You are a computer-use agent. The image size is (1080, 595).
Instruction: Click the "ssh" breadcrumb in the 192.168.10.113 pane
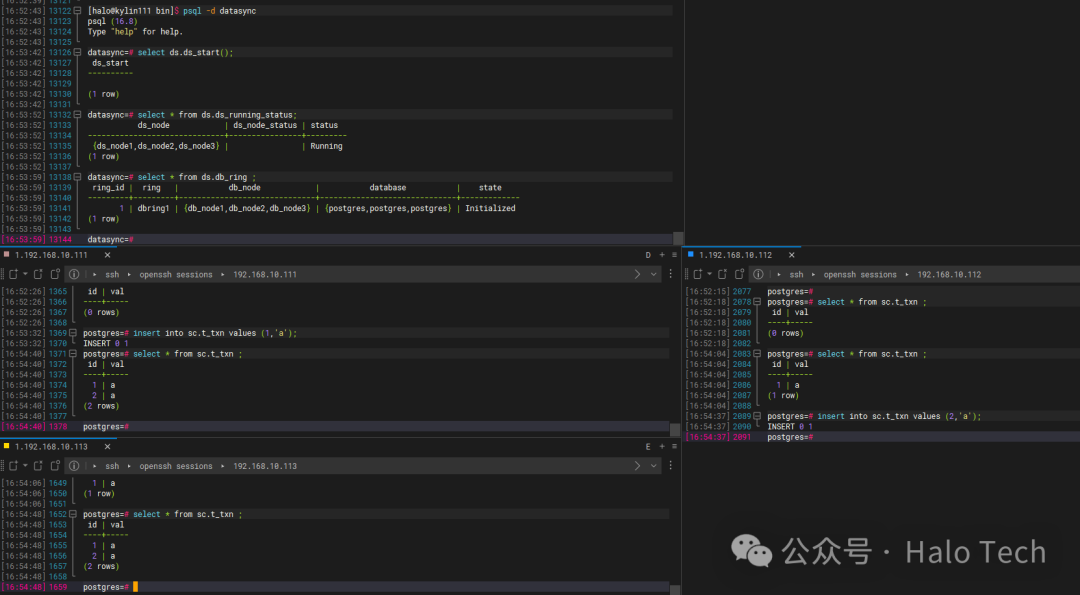(112, 466)
